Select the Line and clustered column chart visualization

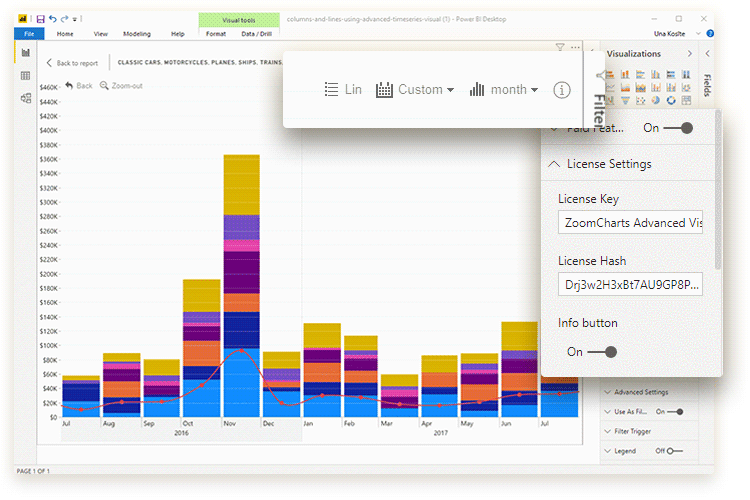point(671,88)
